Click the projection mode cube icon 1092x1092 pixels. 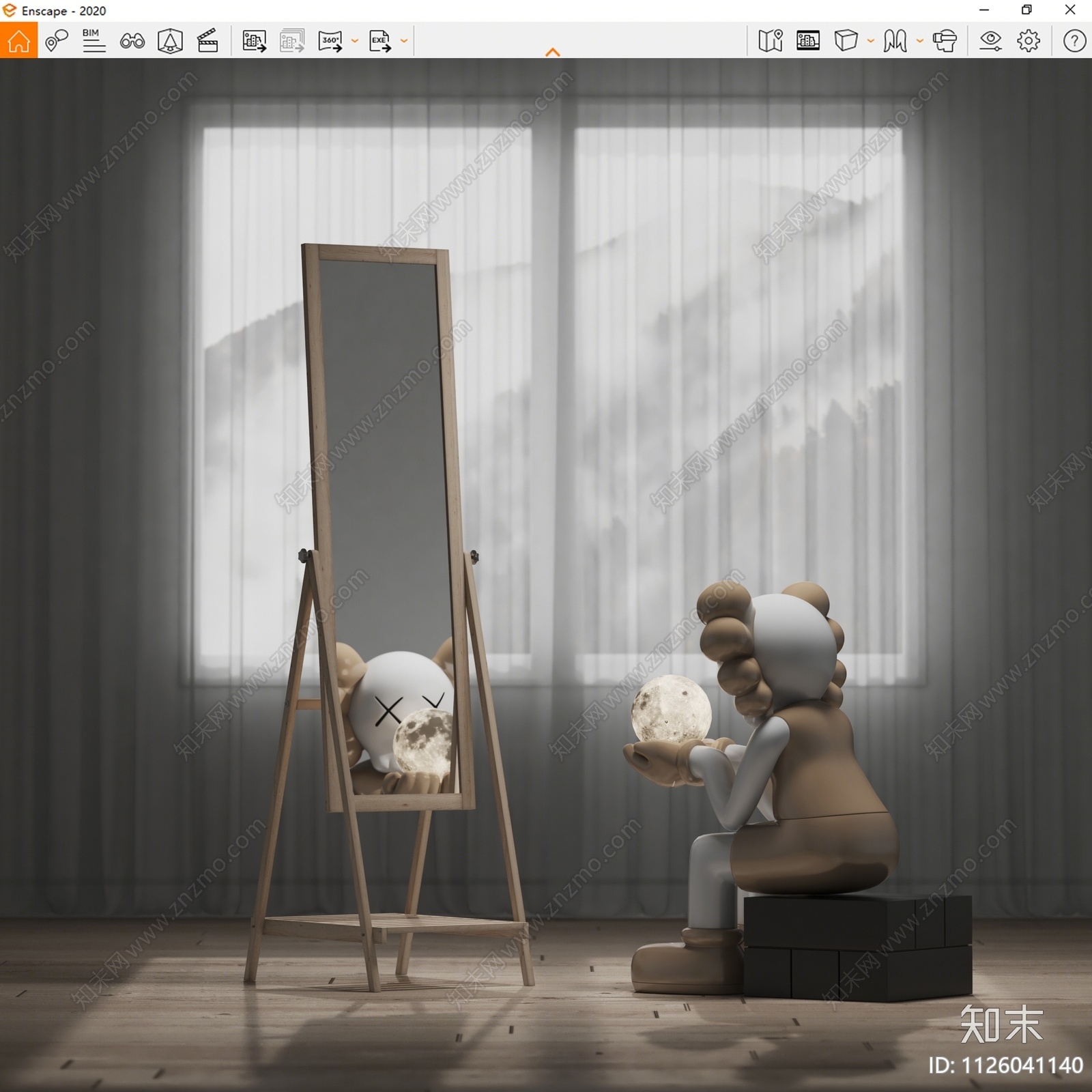click(x=846, y=40)
